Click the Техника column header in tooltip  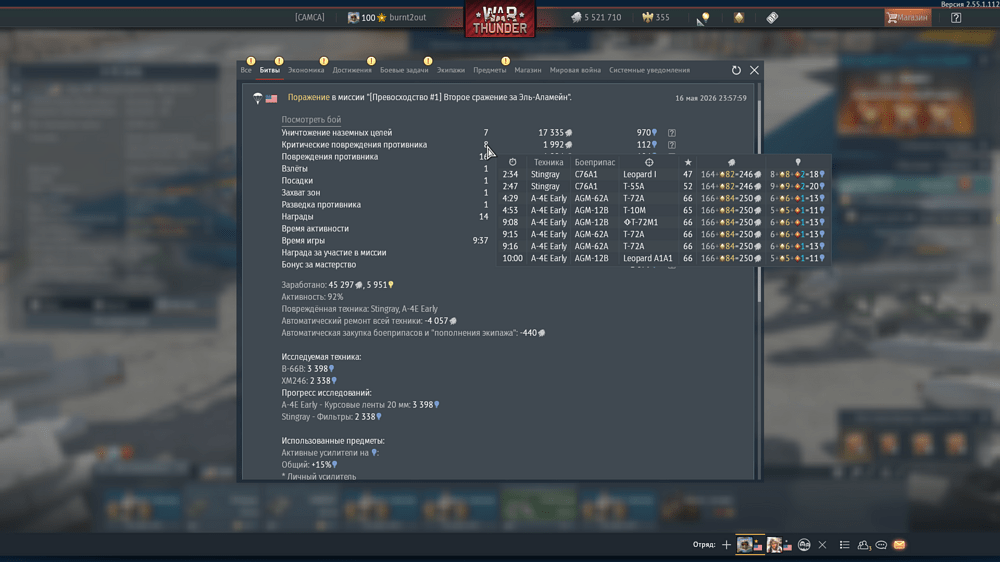(548, 162)
